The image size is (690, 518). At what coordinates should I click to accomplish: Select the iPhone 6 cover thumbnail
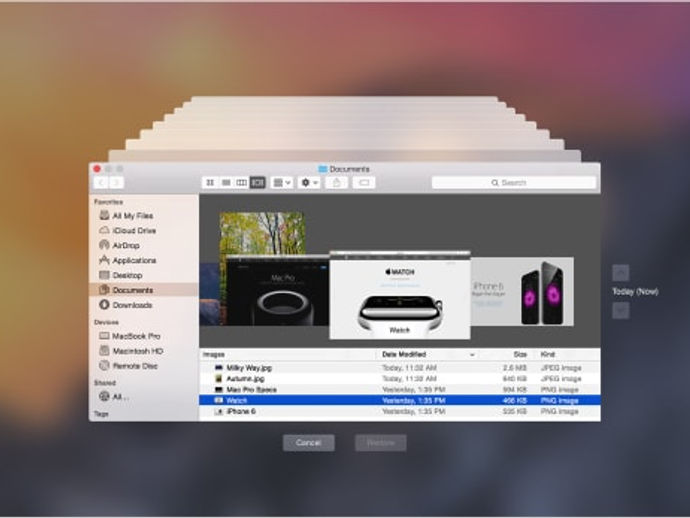[x=522, y=292]
